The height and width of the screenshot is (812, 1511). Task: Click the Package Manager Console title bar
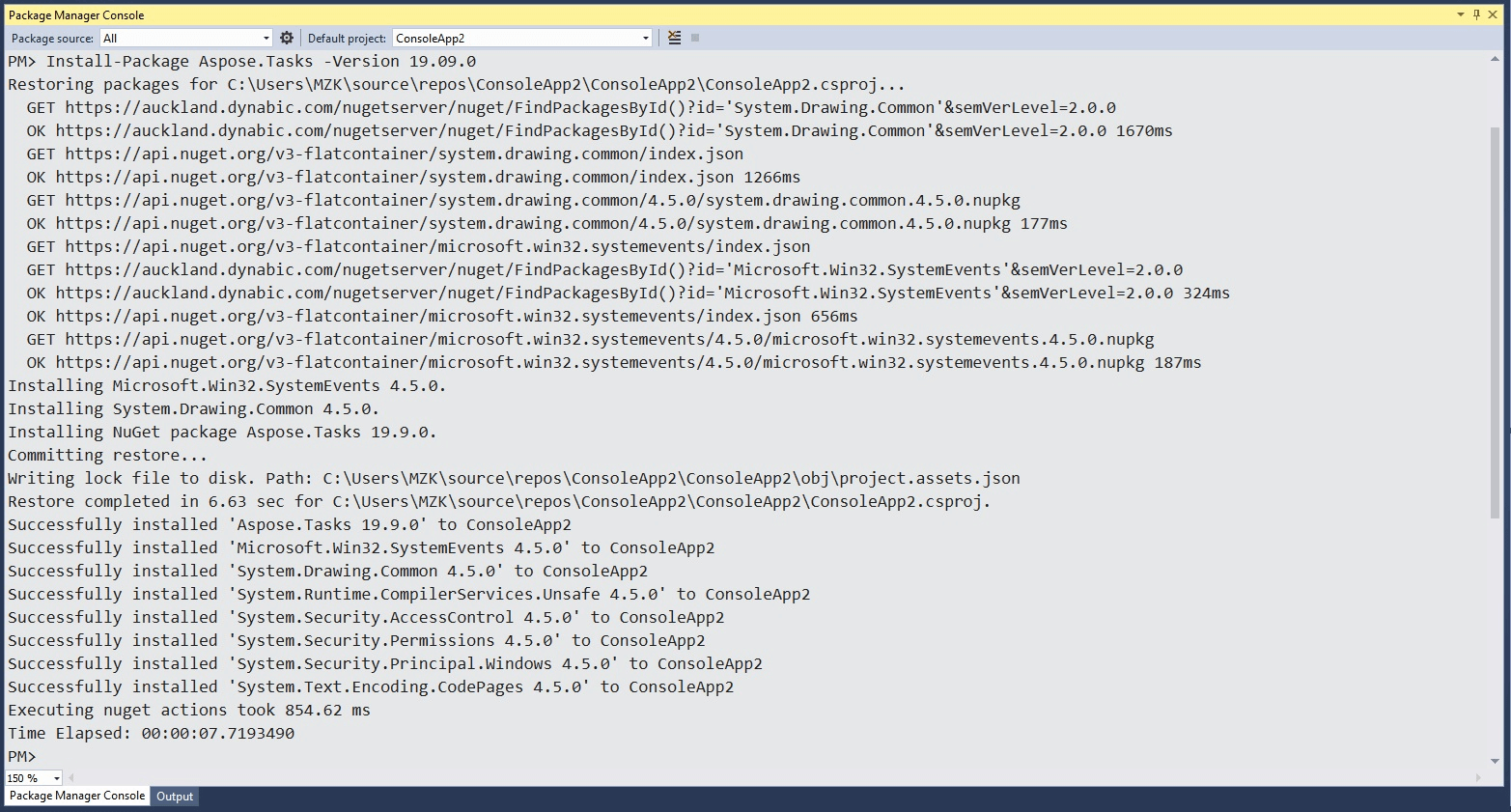676,14
